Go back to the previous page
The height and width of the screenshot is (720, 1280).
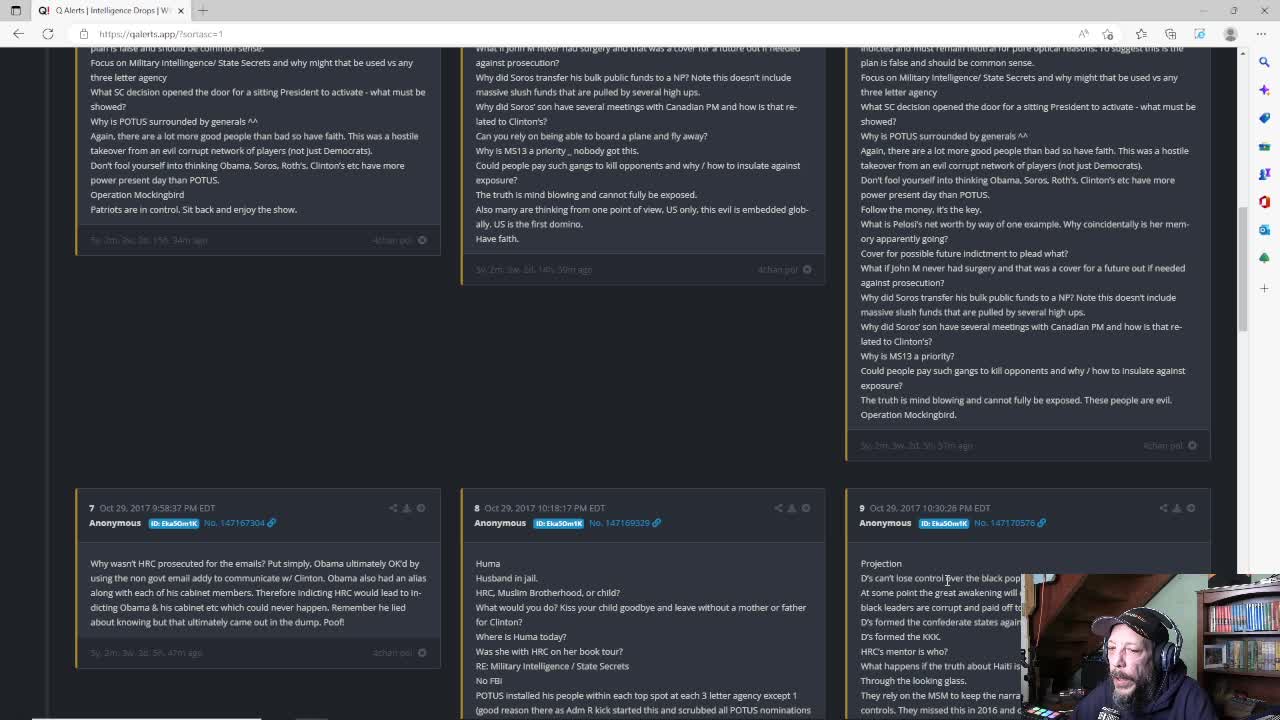[x=18, y=34]
